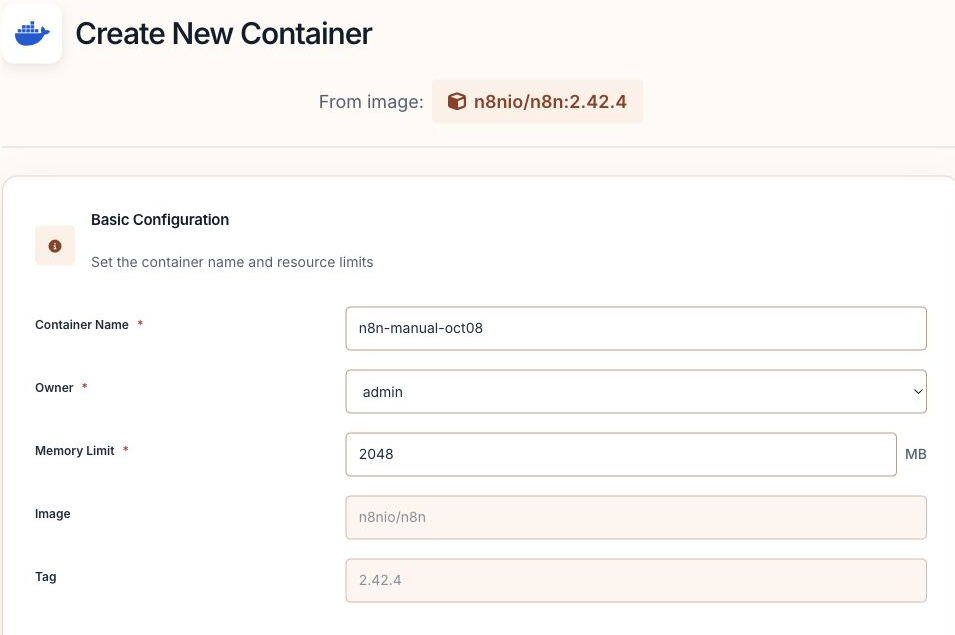Click the Container Name label
955x635 pixels.
click(x=82, y=325)
